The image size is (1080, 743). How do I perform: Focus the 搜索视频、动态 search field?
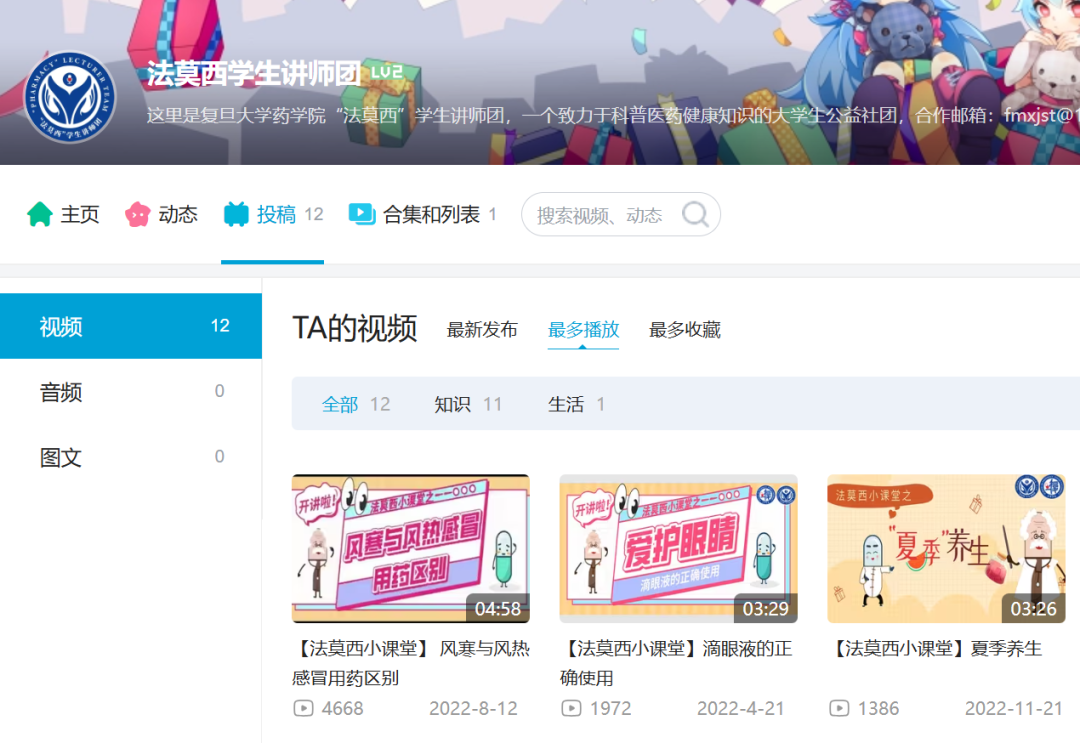coord(621,215)
